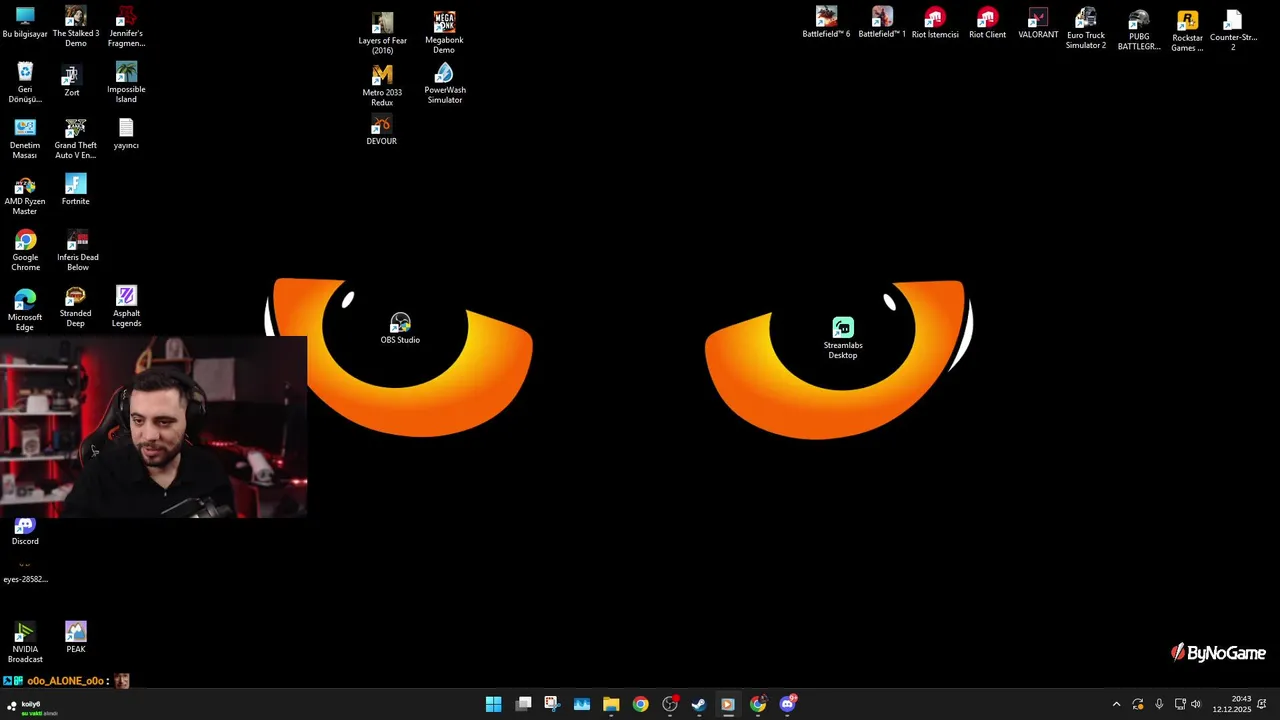Launch Battlefield 1 shortcut

(882, 23)
